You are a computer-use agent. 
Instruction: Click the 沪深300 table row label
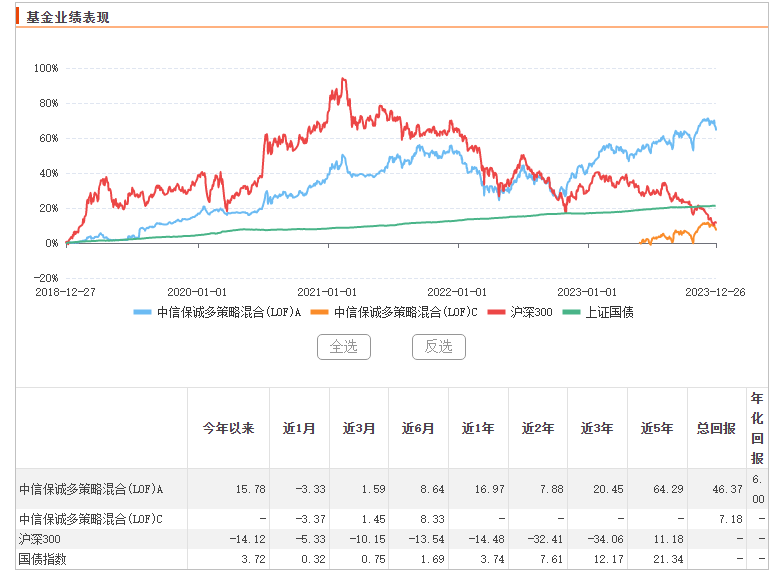(40, 540)
